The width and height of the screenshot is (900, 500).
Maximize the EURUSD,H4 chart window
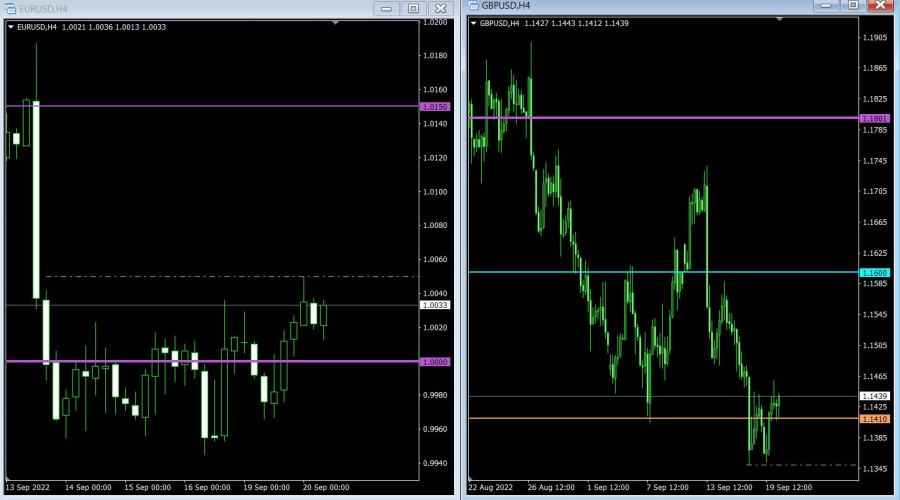413,8
